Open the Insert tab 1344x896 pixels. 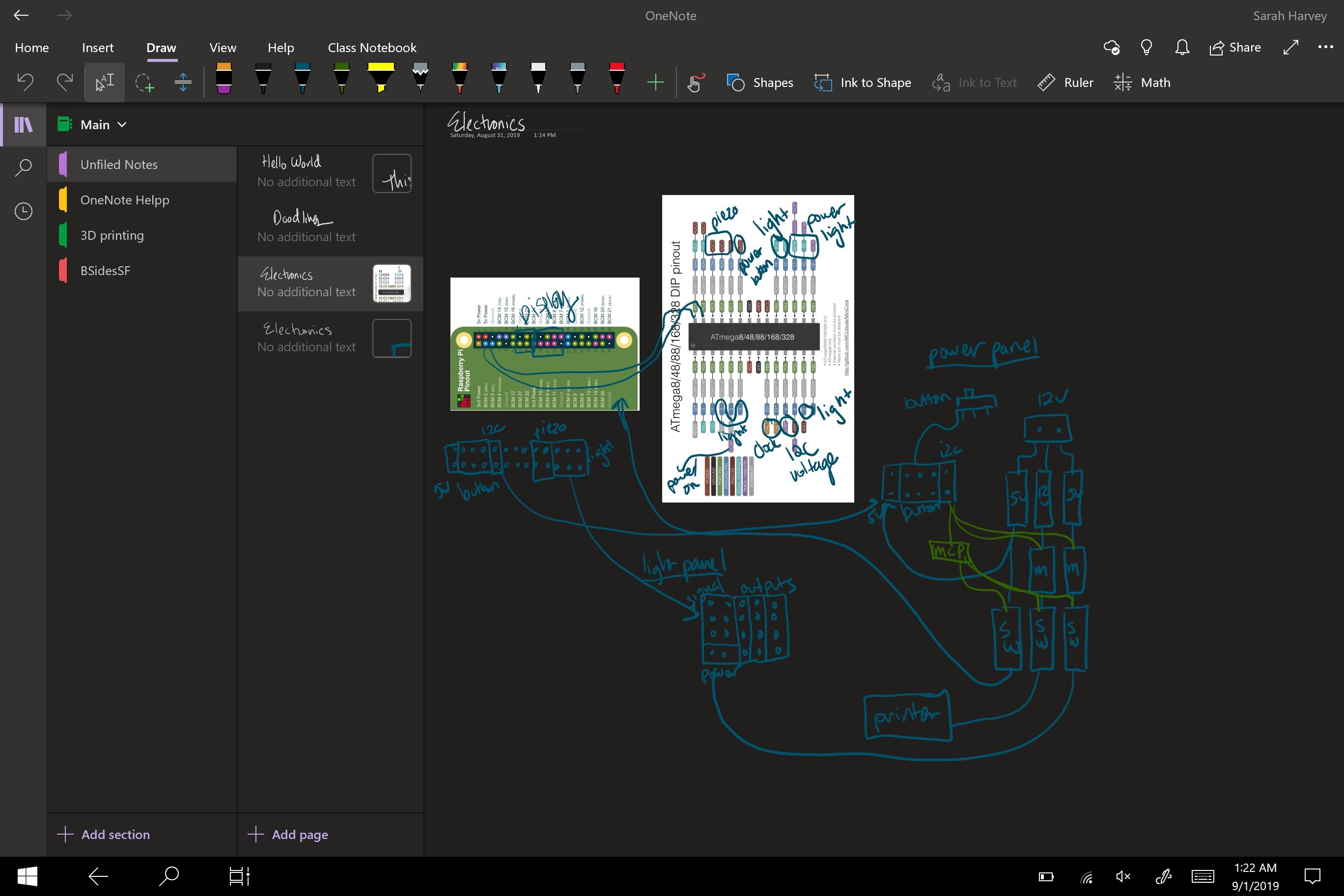(98, 48)
